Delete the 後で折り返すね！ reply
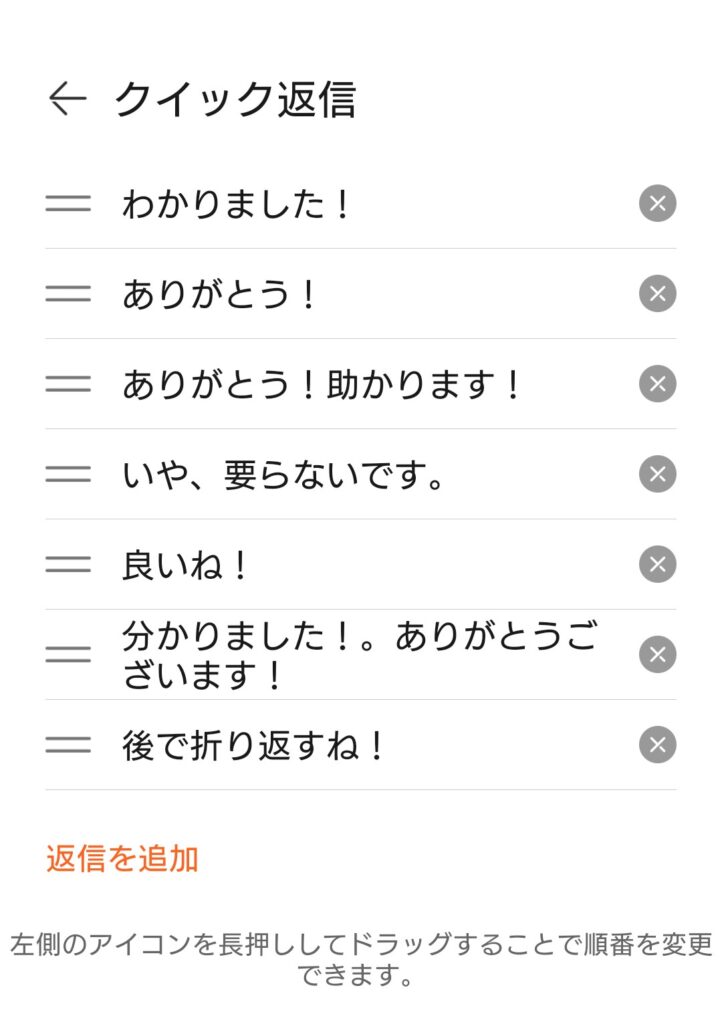Viewport: 722px width, 1024px height. [x=657, y=745]
